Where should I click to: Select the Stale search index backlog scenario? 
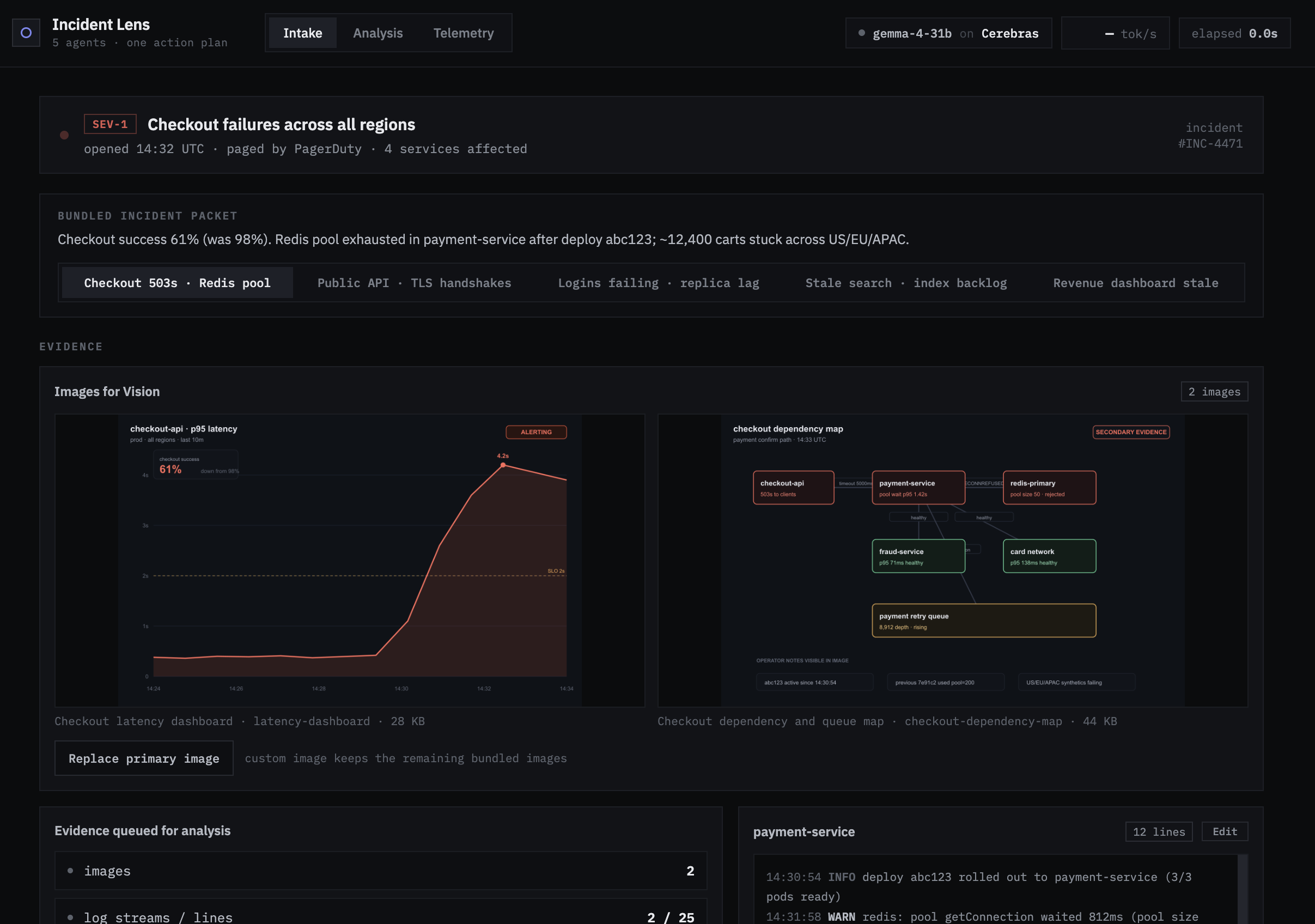point(905,283)
